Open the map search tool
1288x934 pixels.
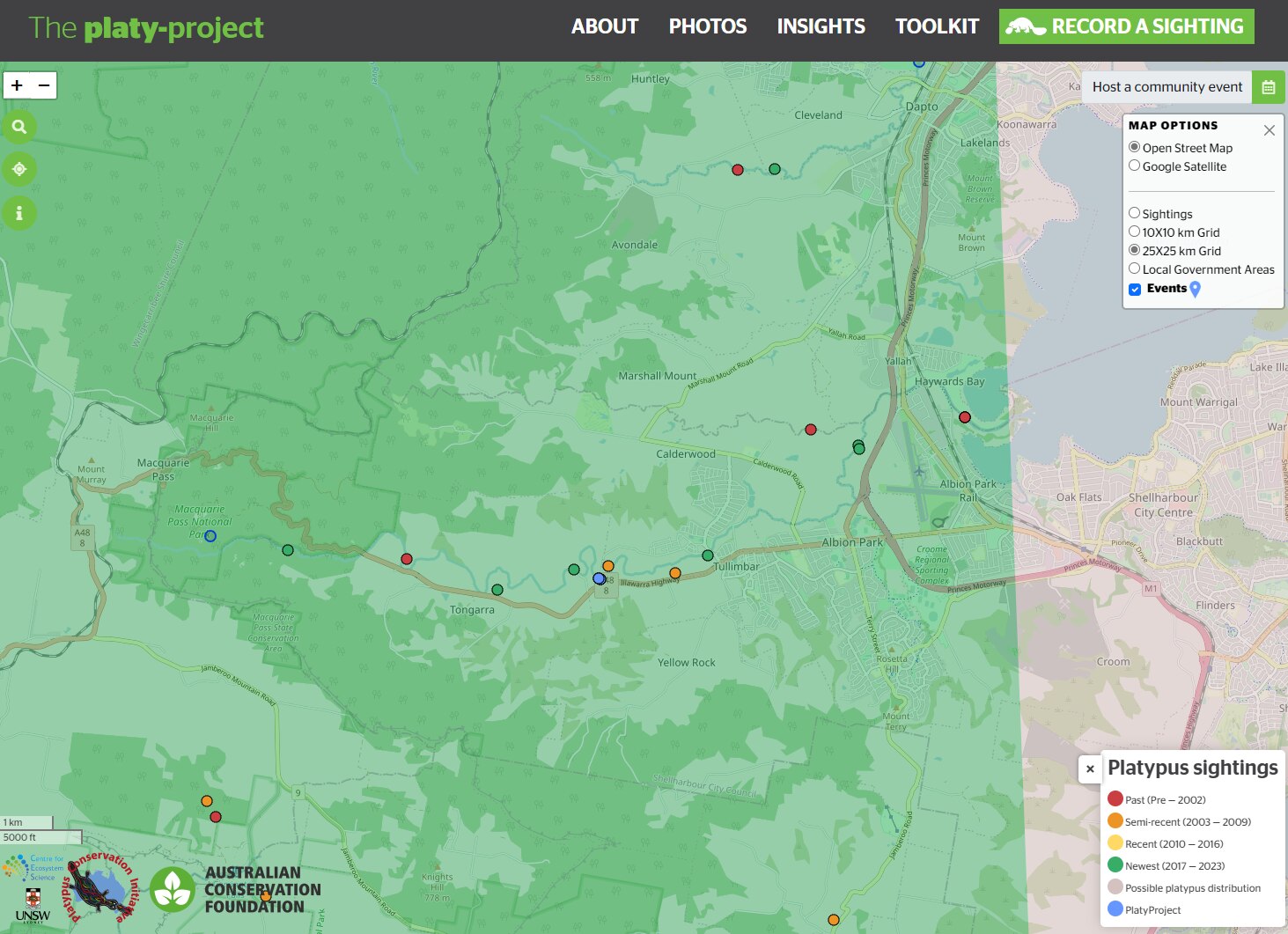click(19, 127)
